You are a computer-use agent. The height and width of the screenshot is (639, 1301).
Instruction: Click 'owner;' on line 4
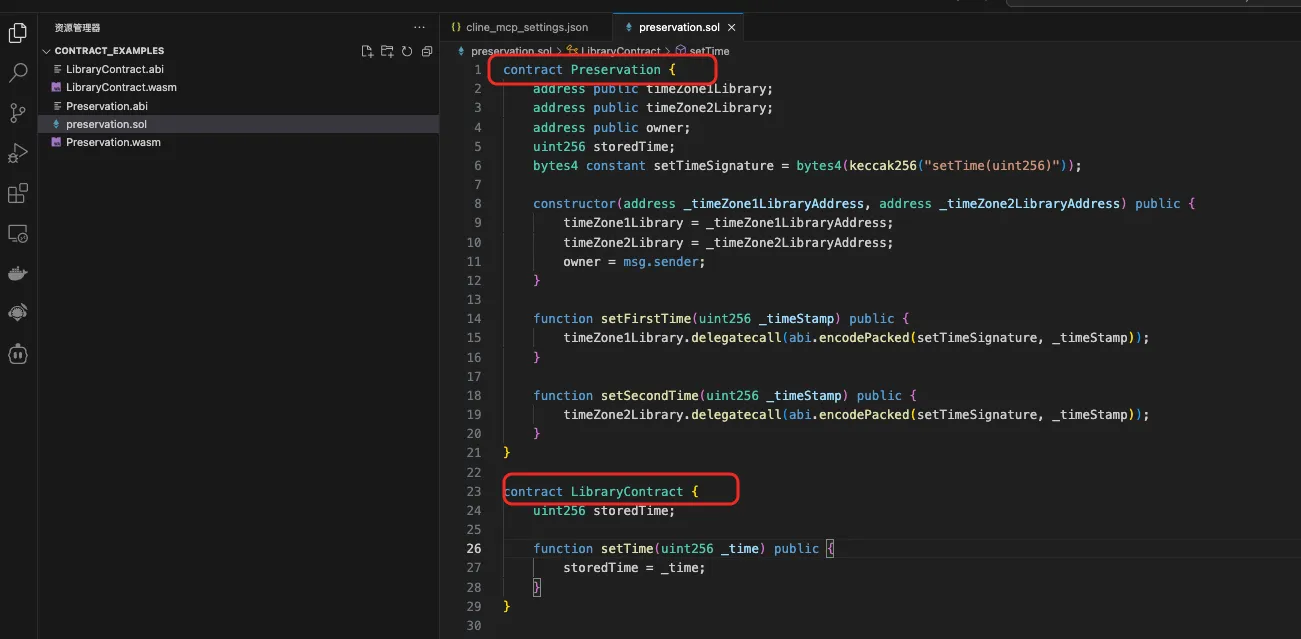pos(668,128)
